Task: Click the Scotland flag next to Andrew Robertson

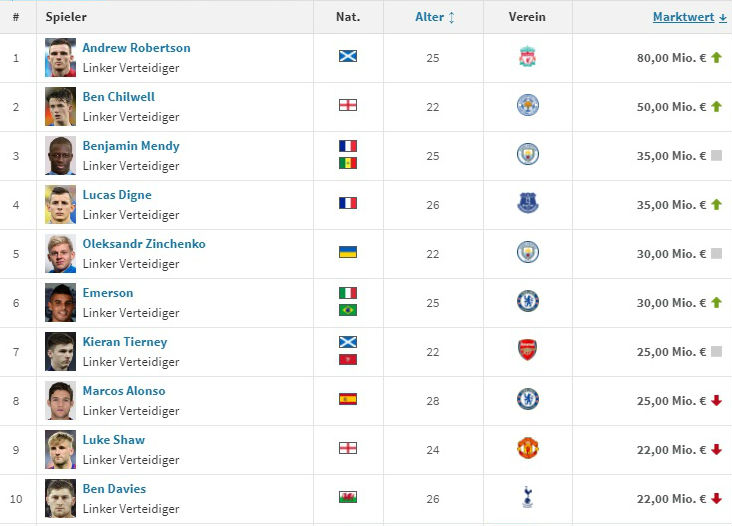Action: pos(347,56)
